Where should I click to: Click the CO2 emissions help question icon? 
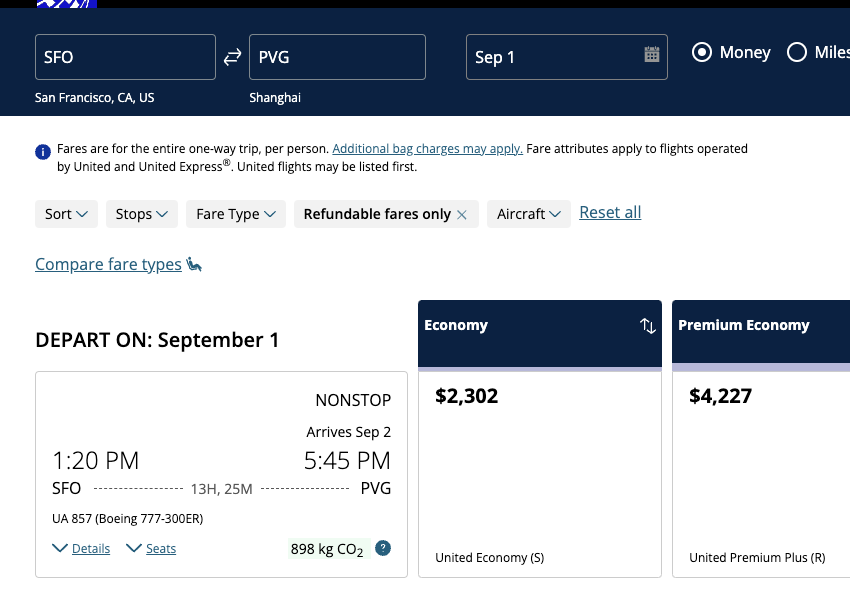(383, 548)
